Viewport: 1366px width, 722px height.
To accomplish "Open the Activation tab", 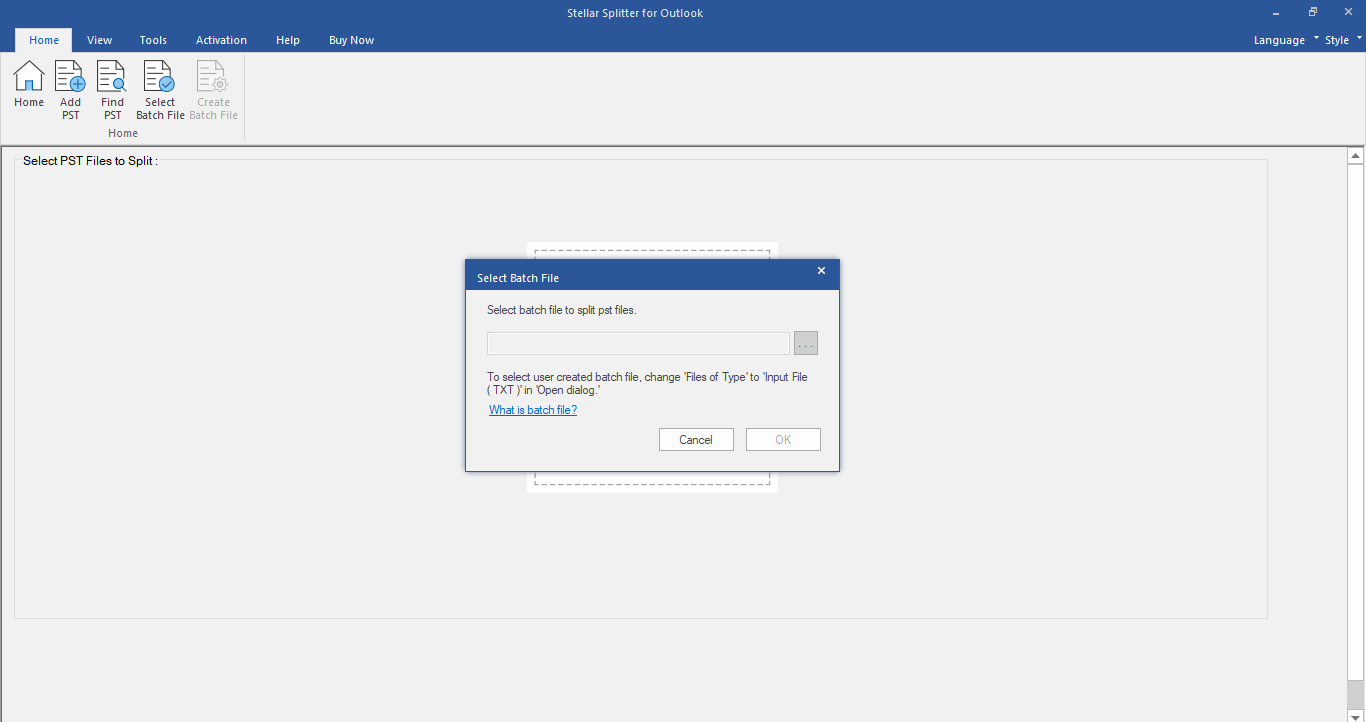I will pos(221,40).
